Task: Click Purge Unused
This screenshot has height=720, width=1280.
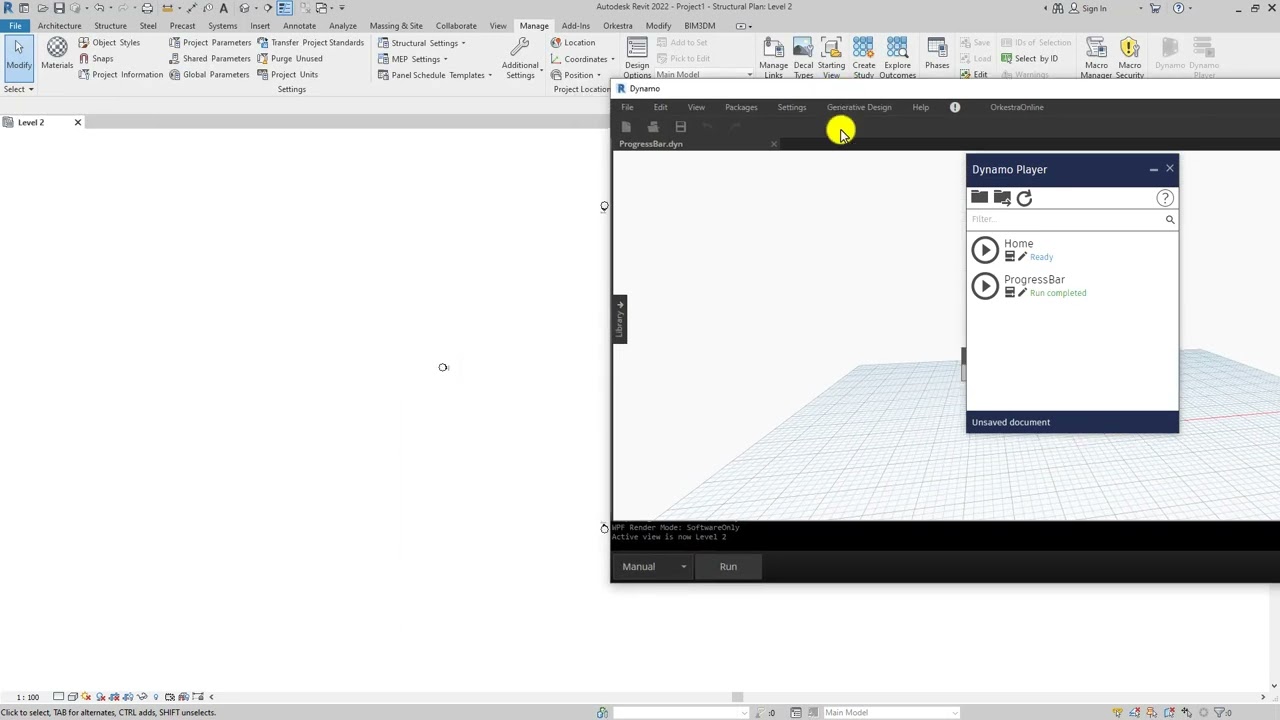Action: (x=289, y=59)
